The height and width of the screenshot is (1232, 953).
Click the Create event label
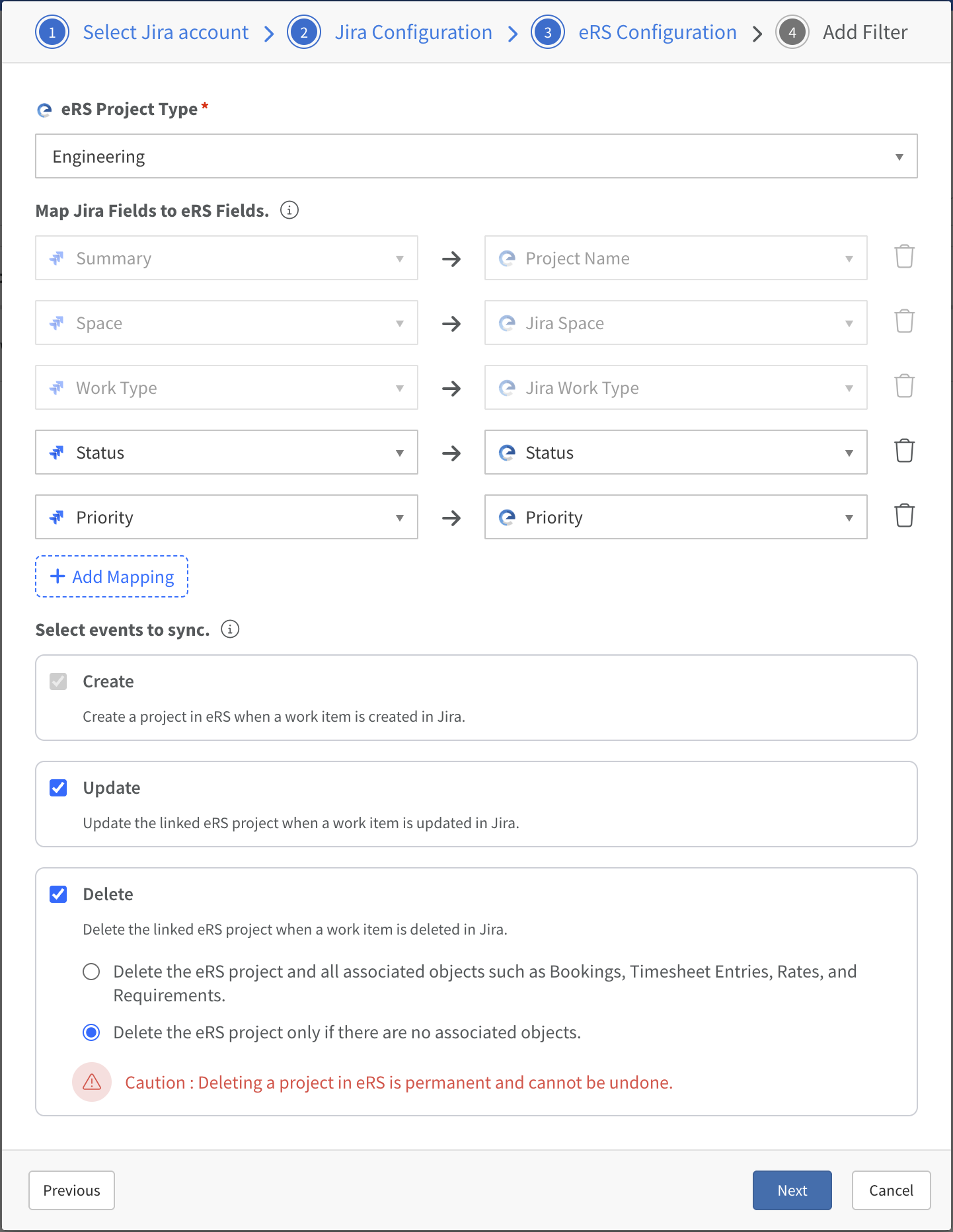point(108,681)
